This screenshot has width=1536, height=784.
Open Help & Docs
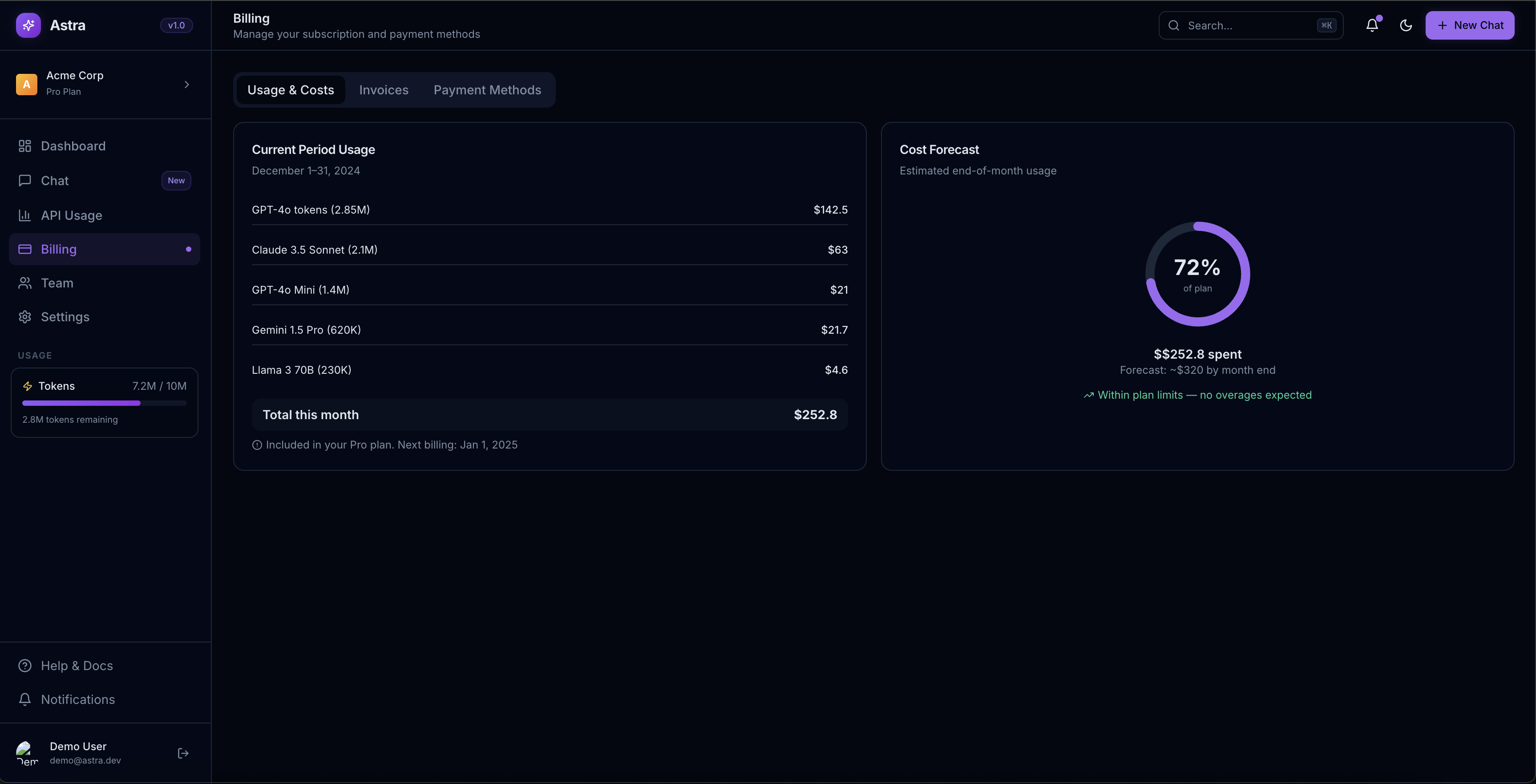[x=77, y=665]
